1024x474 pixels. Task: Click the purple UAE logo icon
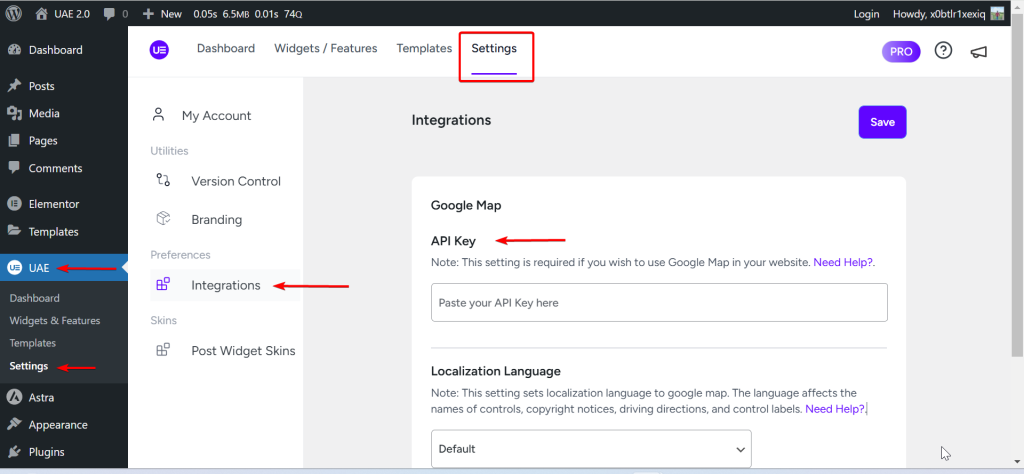tap(159, 50)
